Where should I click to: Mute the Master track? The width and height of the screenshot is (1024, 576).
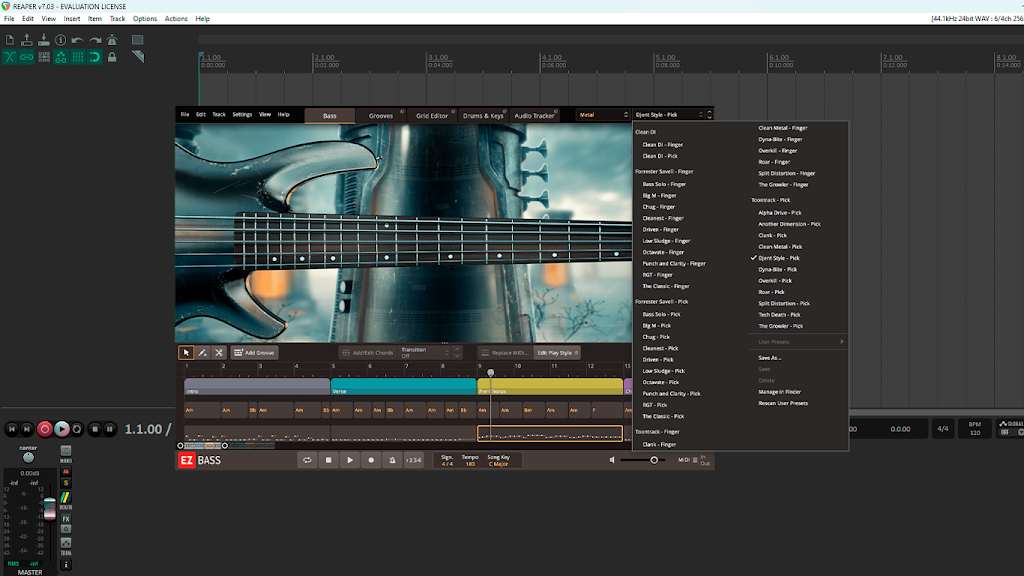pos(66,472)
